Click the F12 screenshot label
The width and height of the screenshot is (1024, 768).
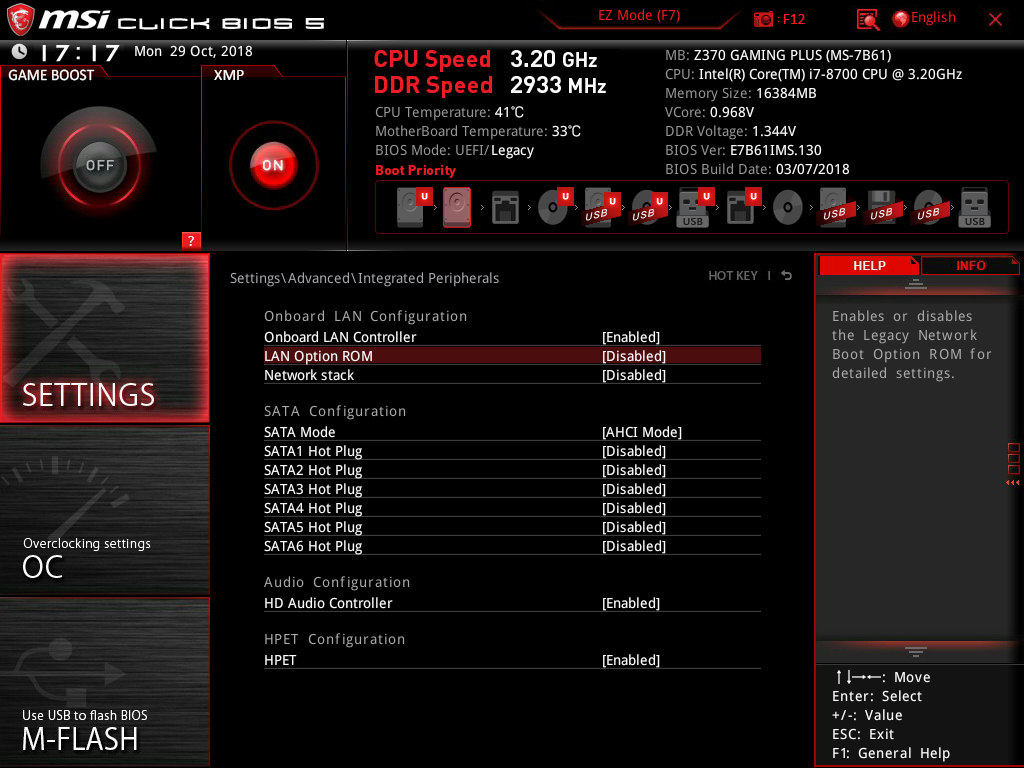pos(793,19)
